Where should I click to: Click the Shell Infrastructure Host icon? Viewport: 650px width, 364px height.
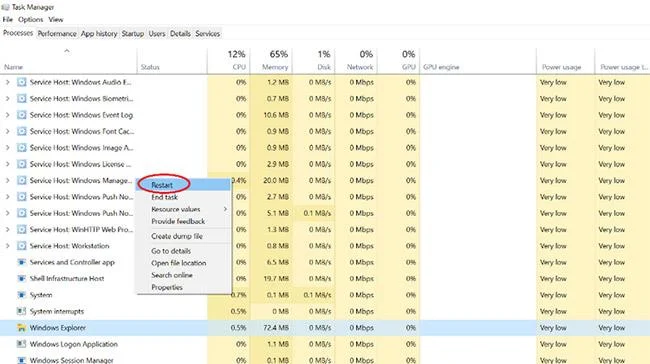22,279
